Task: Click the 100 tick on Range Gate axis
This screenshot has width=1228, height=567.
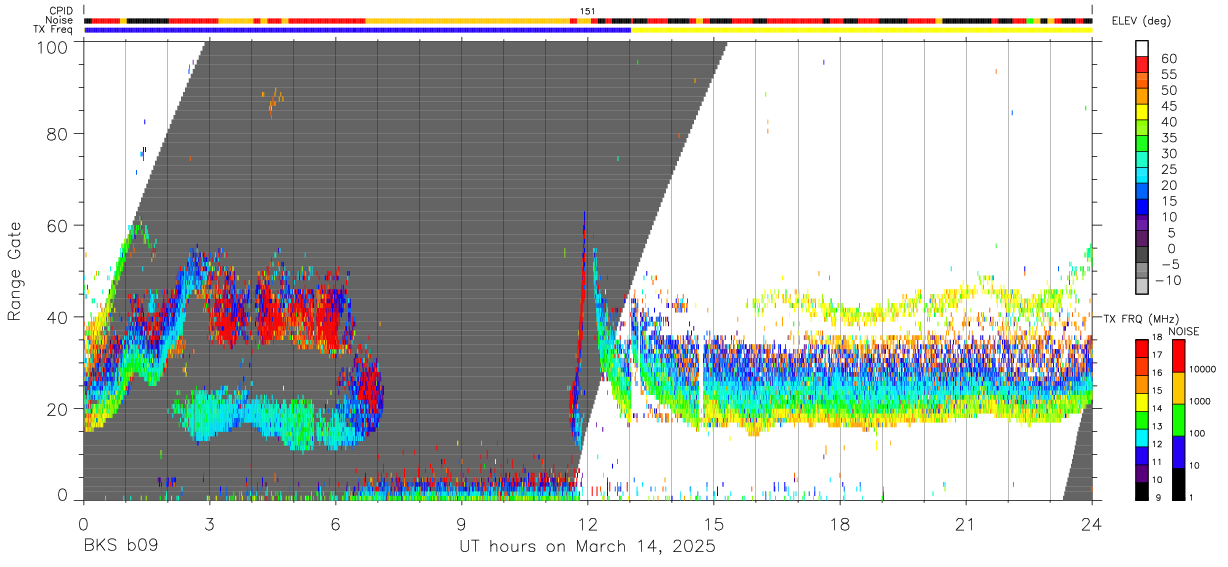Action: [x=53, y=46]
